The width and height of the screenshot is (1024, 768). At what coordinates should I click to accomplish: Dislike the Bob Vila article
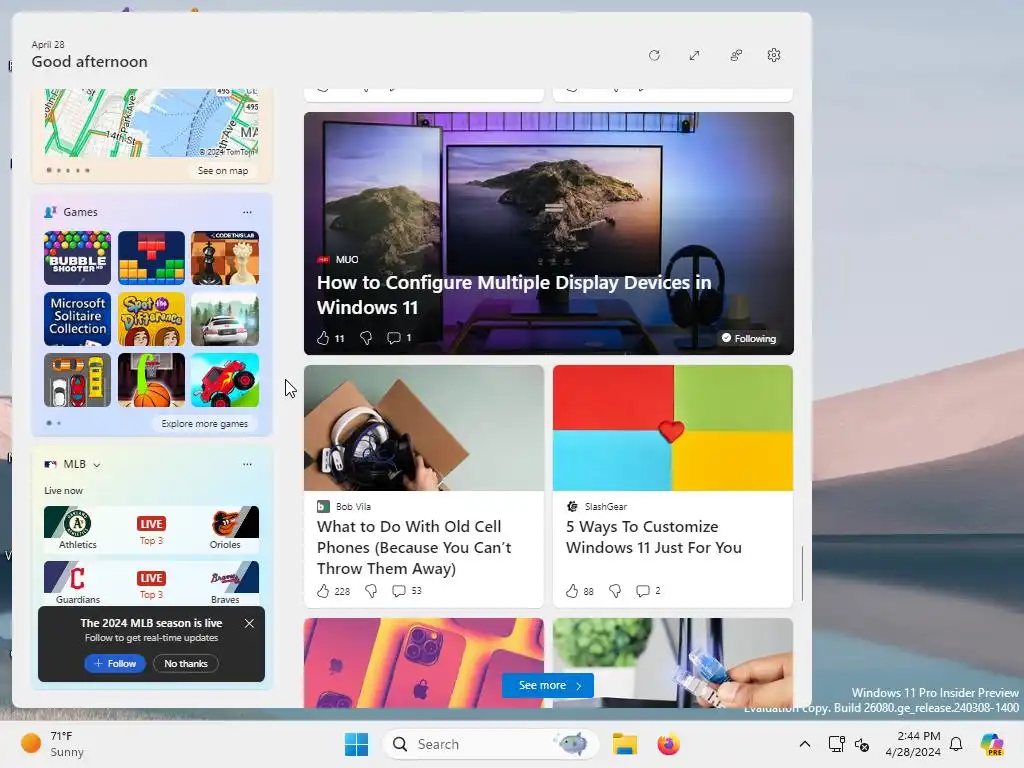click(371, 591)
